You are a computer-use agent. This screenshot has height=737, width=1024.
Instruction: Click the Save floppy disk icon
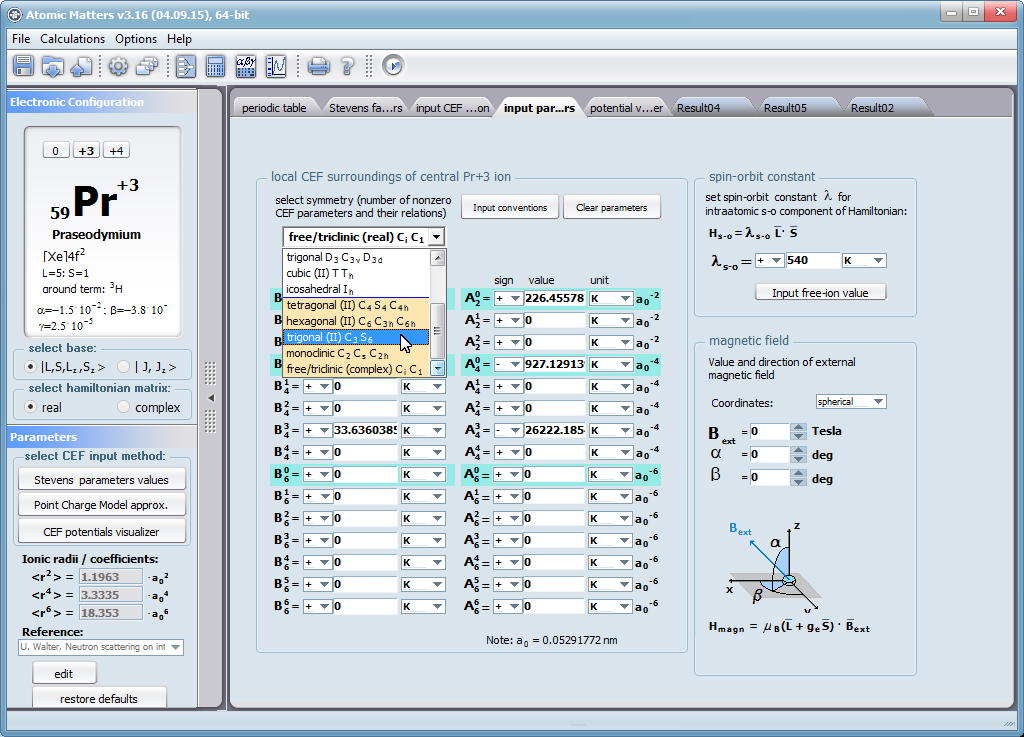(24, 66)
